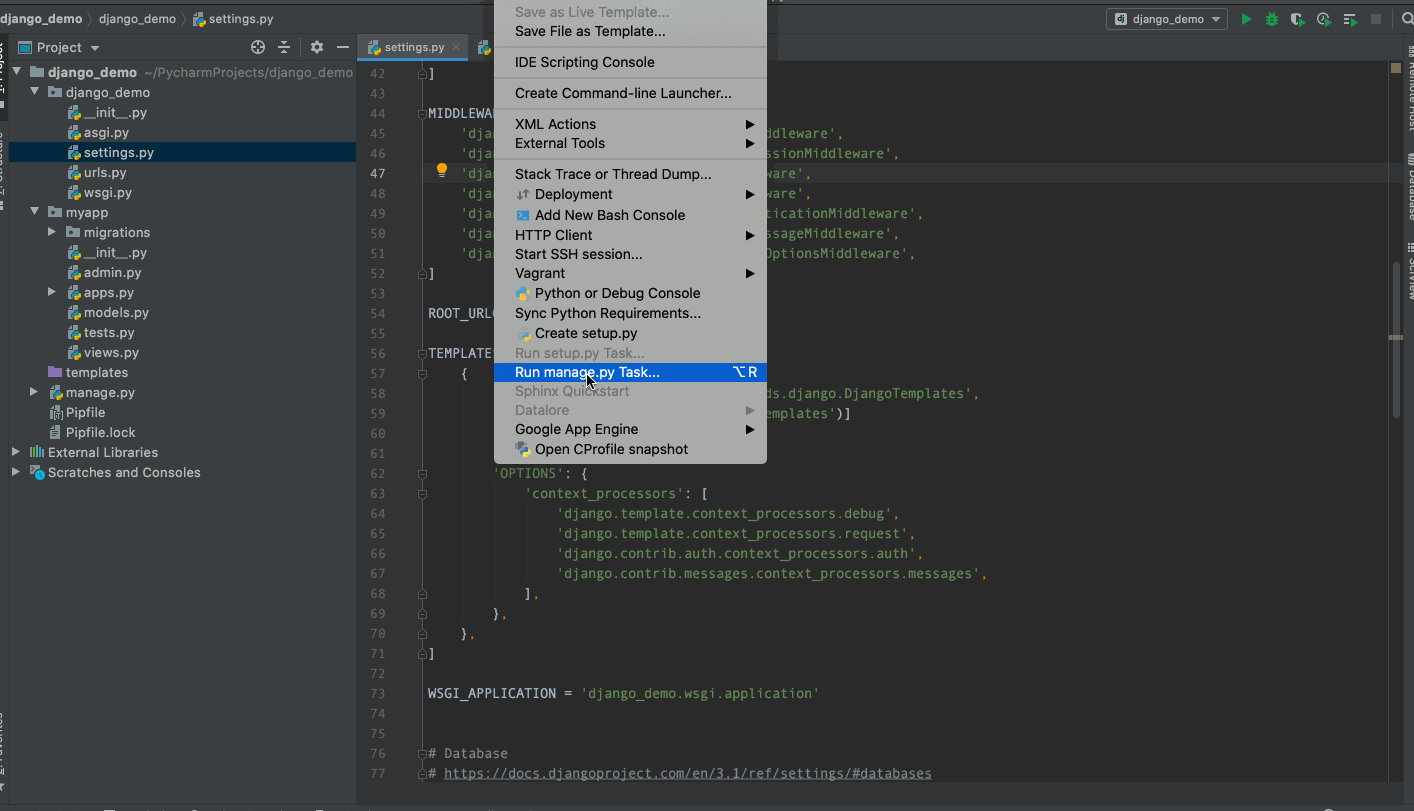Viewport: 1414px width, 811px height.
Task: Click the Pipfile file icon
Action: pyautogui.click(x=57, y=412)
